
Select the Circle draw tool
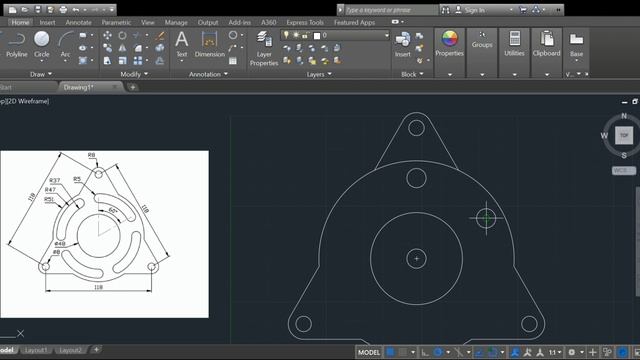pyautogui.click(x=42, y=44)
